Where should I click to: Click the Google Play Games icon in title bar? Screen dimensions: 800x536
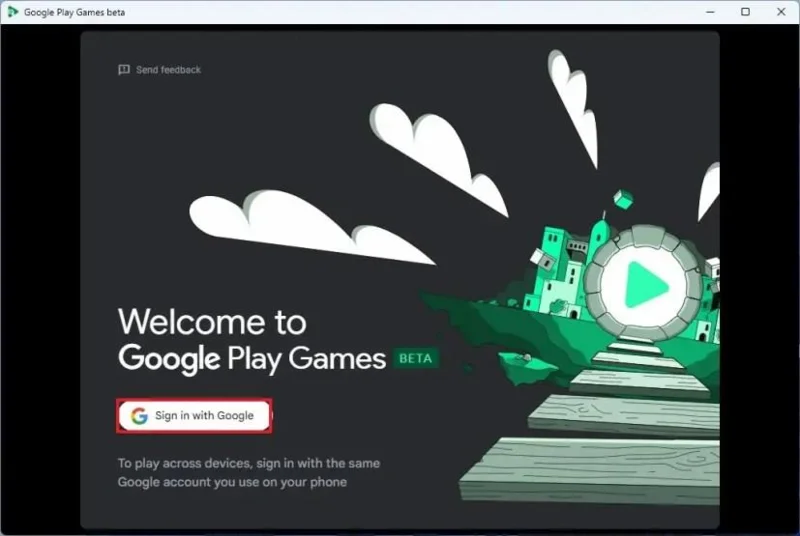(13, 12)
